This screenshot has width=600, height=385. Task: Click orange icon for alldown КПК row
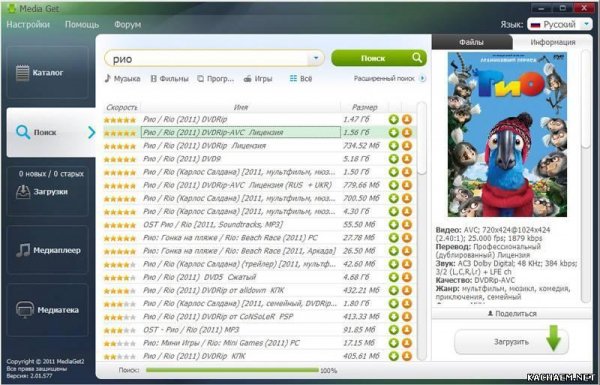[x=407, y=290]
